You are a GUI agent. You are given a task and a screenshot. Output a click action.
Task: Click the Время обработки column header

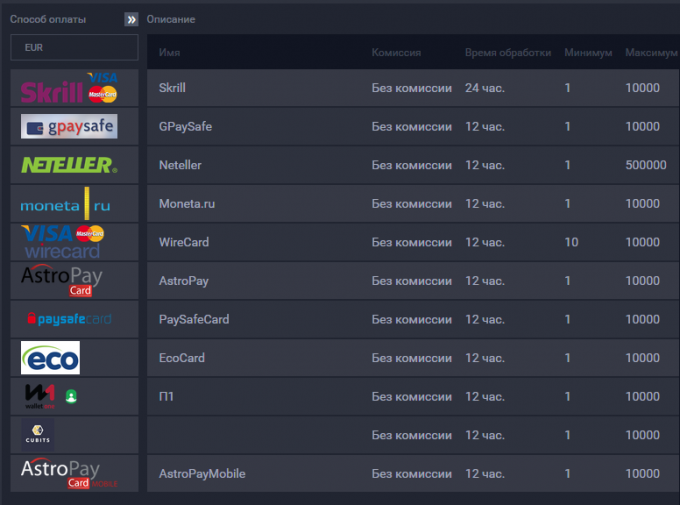click(x=508, y=52)
